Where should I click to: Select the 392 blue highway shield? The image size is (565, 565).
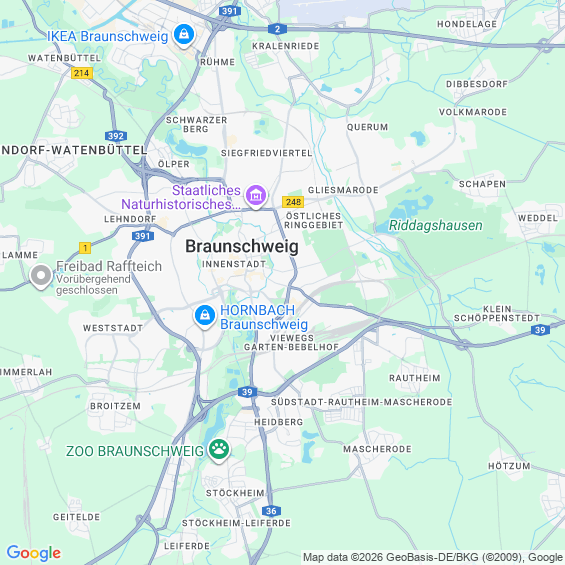(116, 136)
